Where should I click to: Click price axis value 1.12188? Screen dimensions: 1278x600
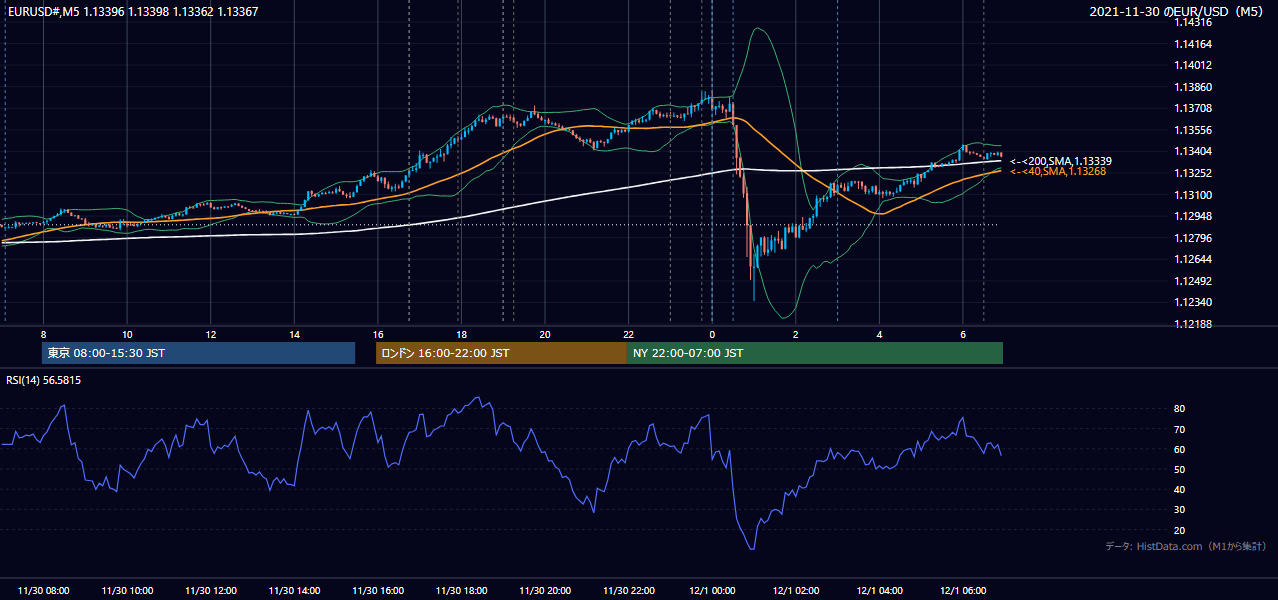[1193, 324]
